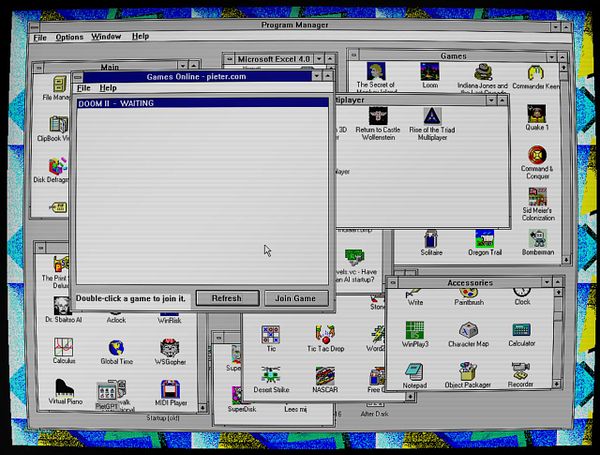This screenshot has width=600, height=455.
Task: Open the ClipBook Viewer icon
Action: 59,125
